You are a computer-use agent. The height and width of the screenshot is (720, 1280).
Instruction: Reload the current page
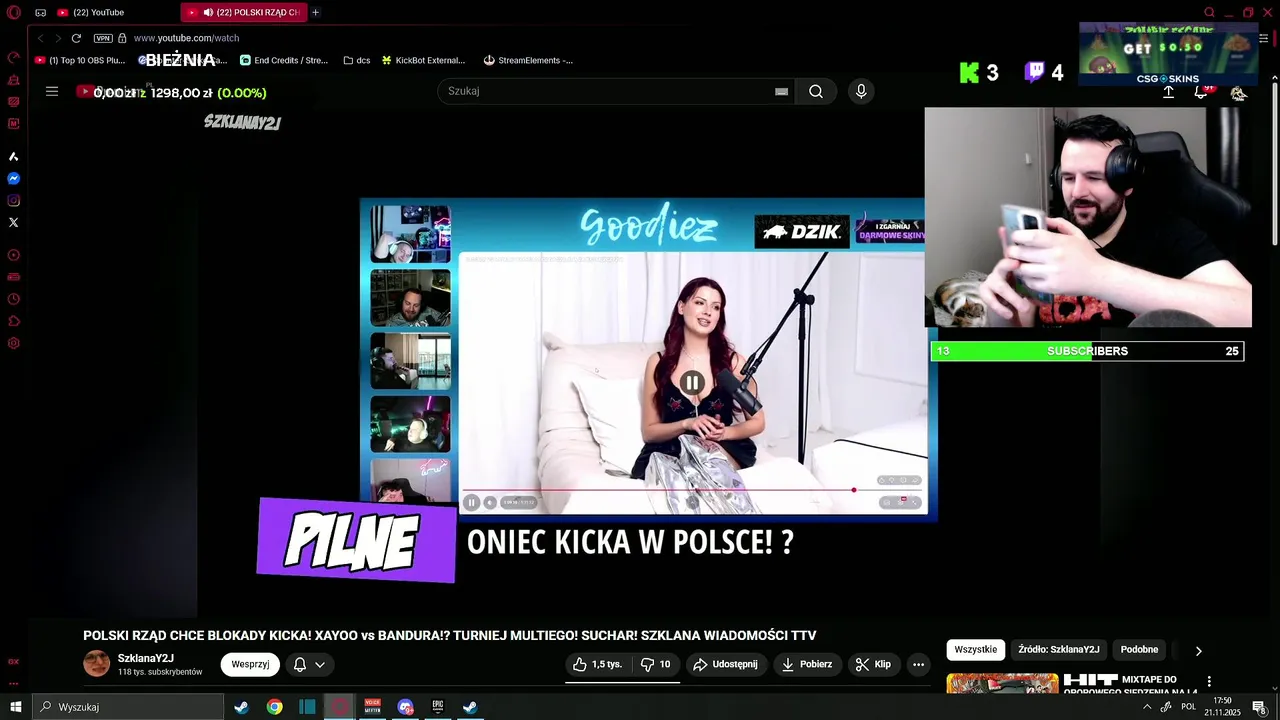[x=76, y=38]
